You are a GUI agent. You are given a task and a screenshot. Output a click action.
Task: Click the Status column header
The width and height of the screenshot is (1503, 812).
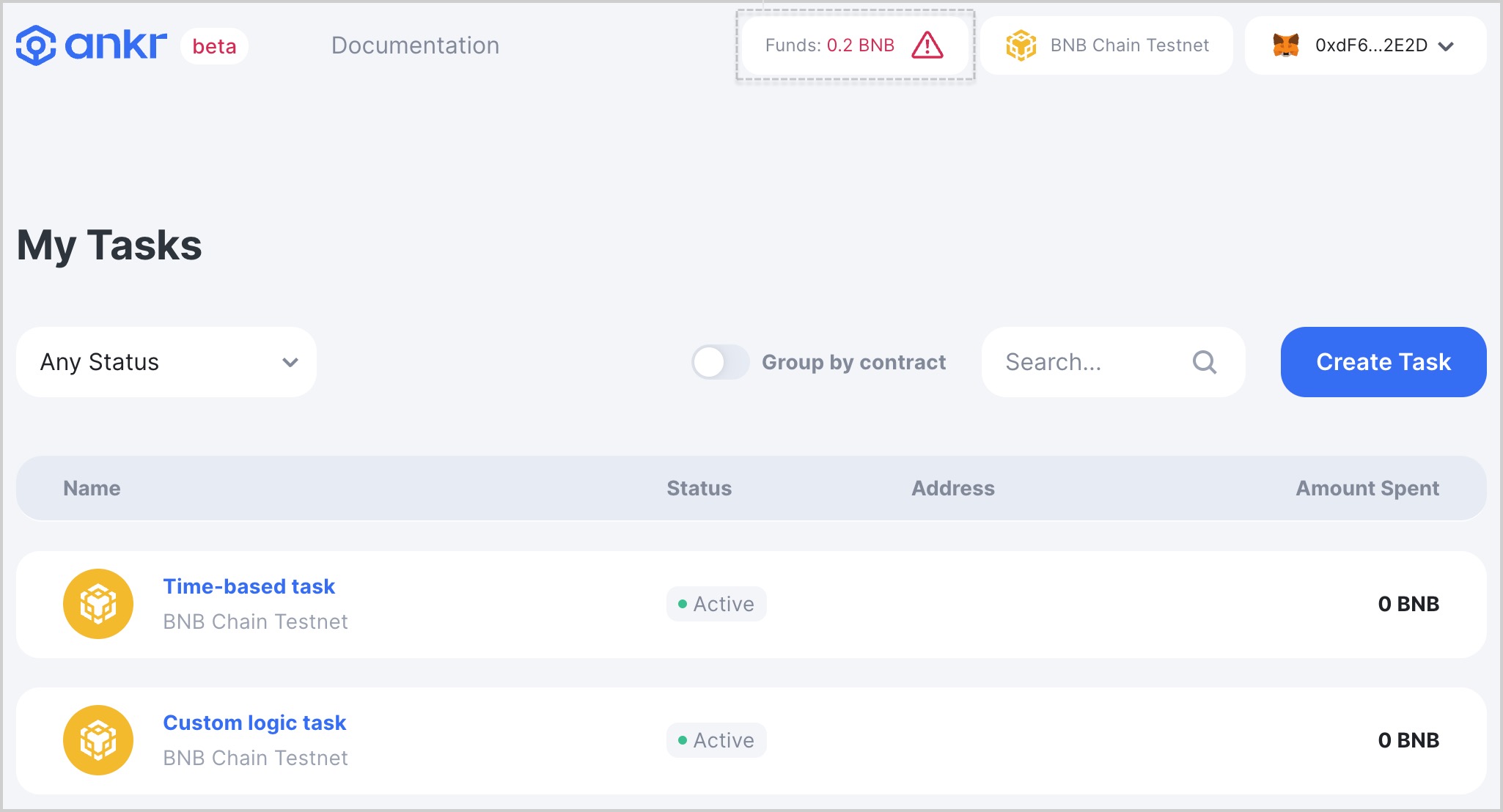699,488
